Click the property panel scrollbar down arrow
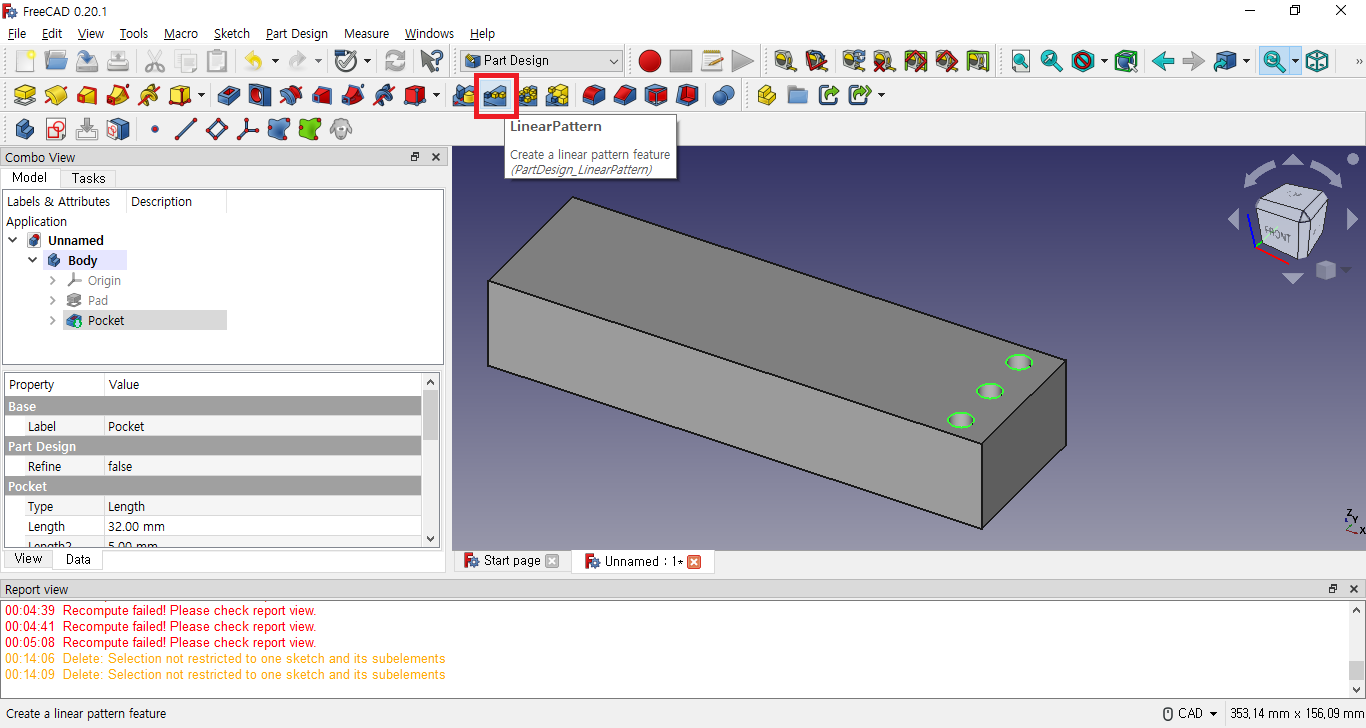1366x728 pixels. [x=431, y=538]
